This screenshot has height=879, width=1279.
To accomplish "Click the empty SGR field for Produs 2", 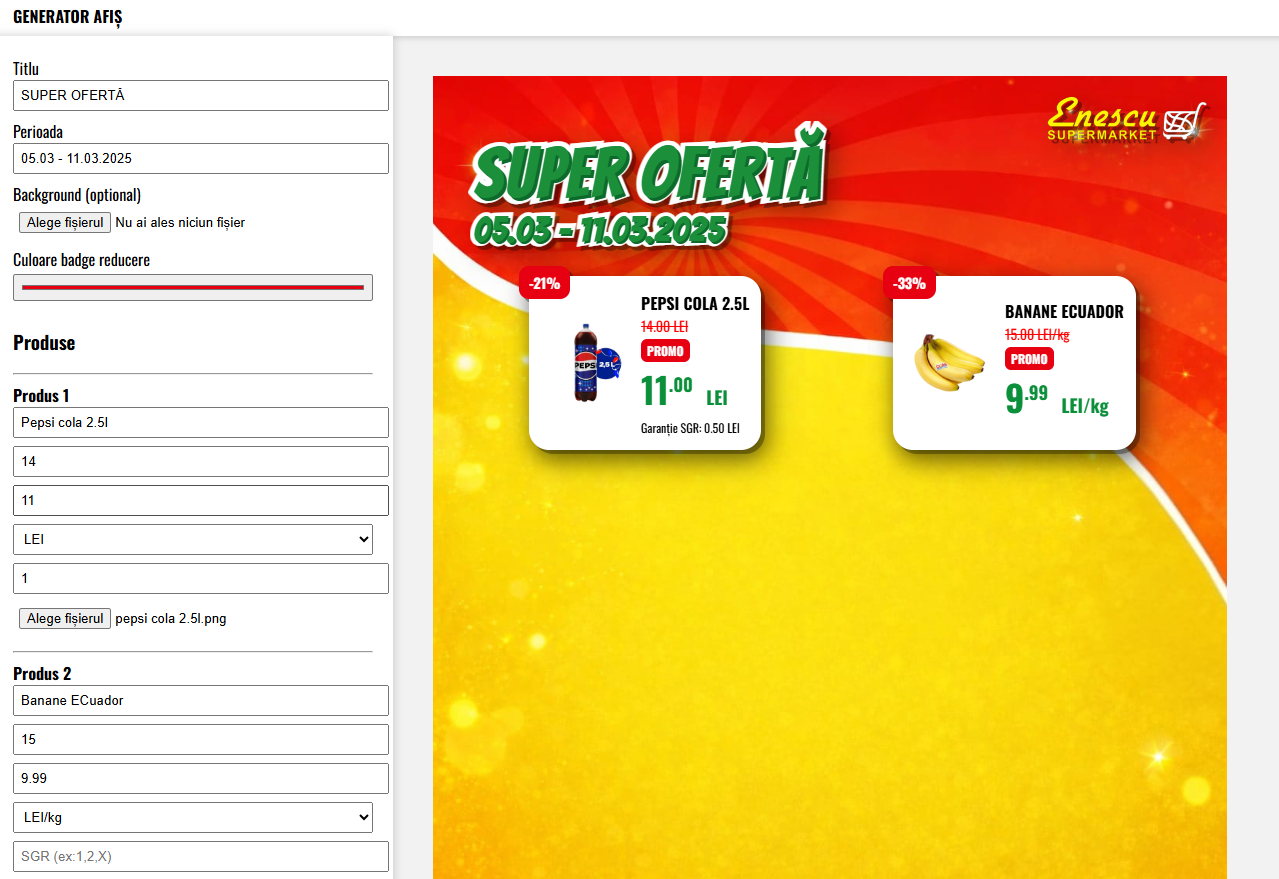I will click(x=200, y=857).
